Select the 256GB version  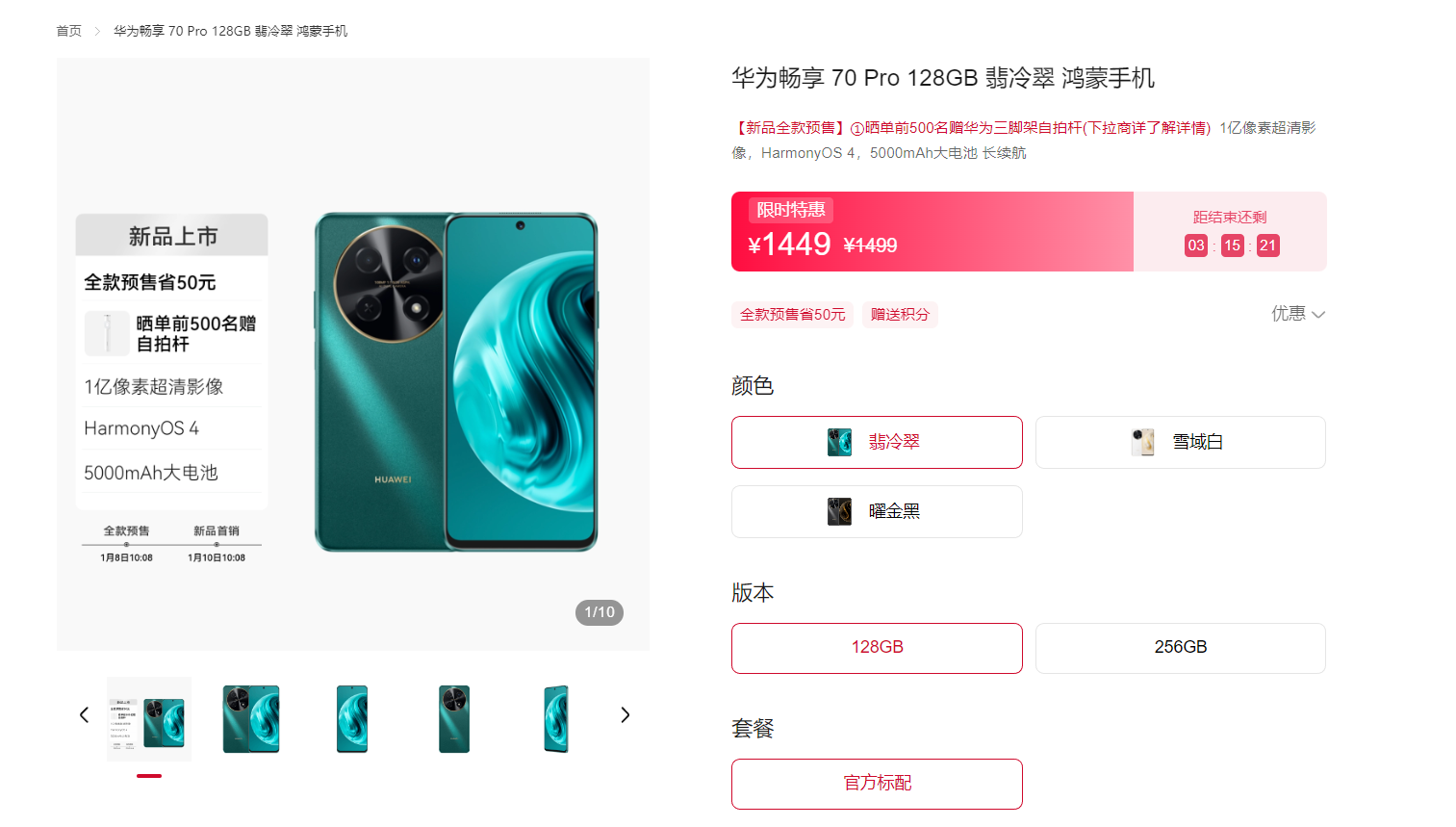[x=1180, y=648]
